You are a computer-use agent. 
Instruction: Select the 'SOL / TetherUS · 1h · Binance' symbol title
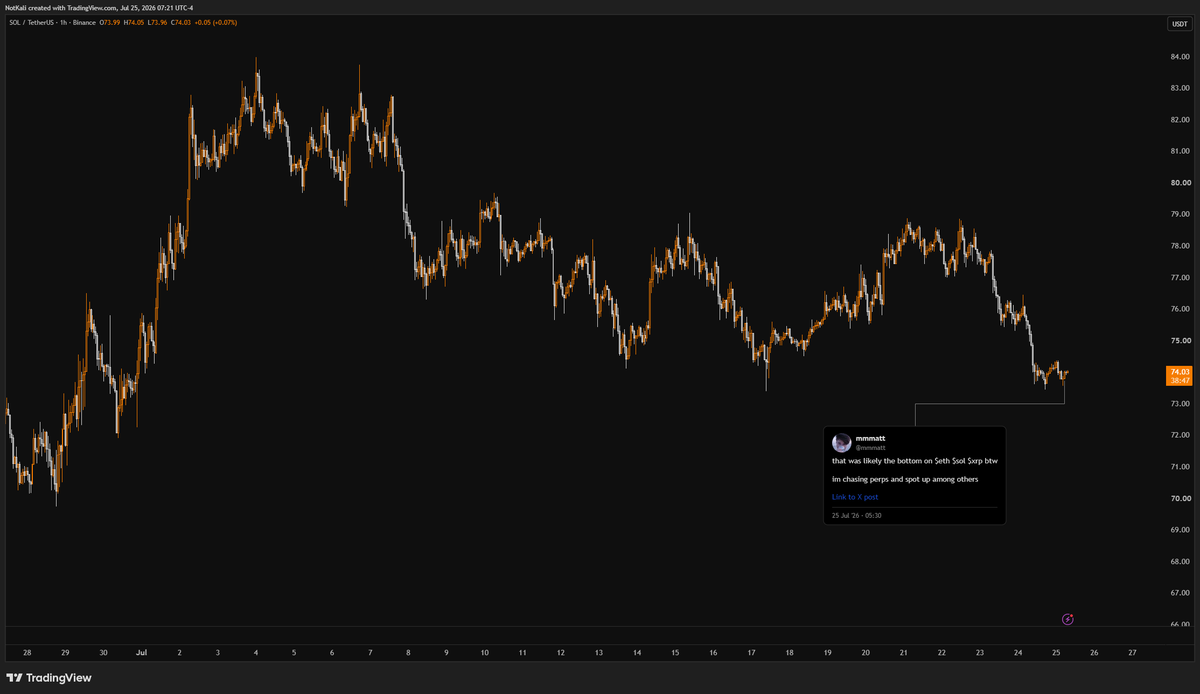52,22
